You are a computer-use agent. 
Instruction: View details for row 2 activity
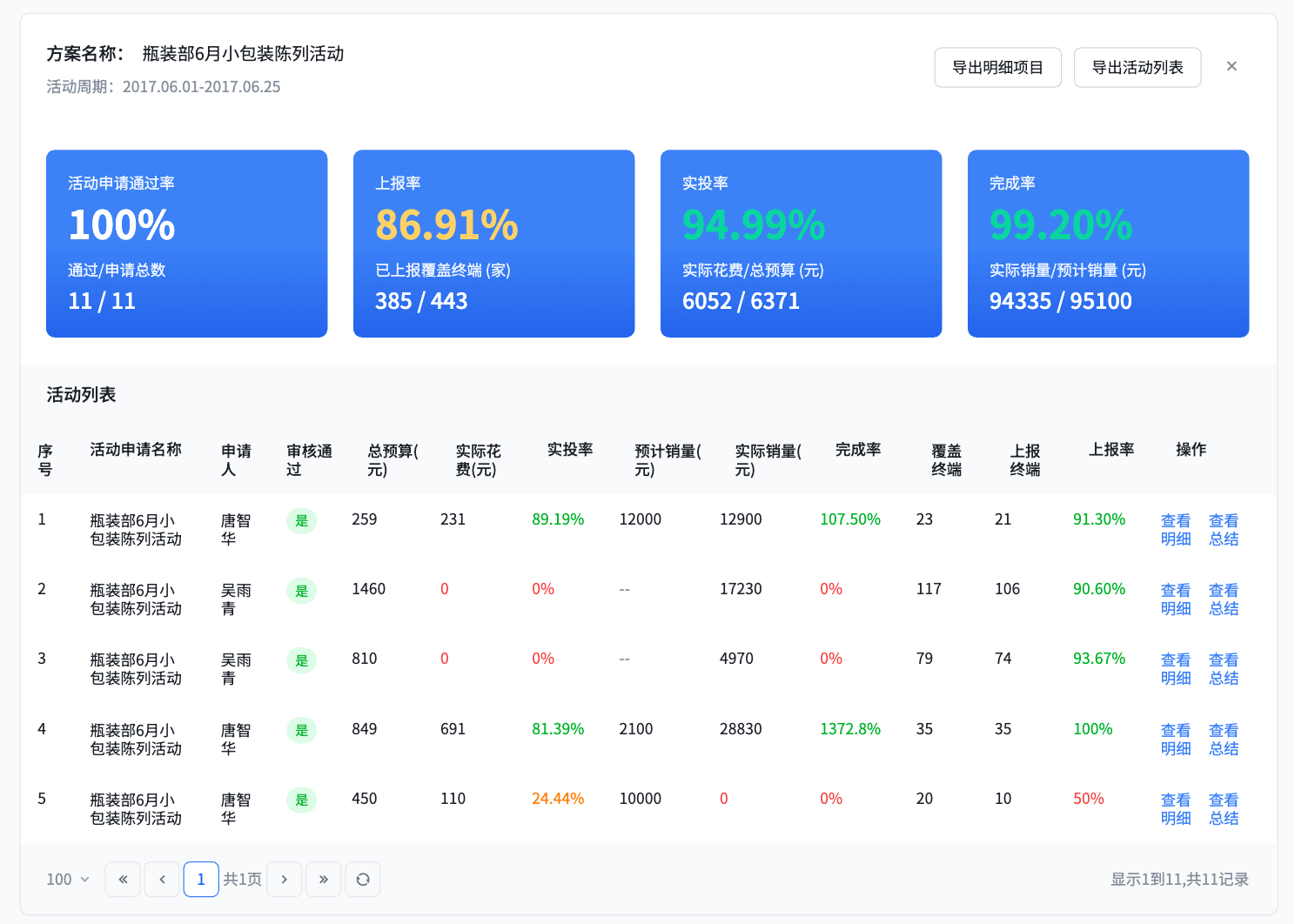1176,599
